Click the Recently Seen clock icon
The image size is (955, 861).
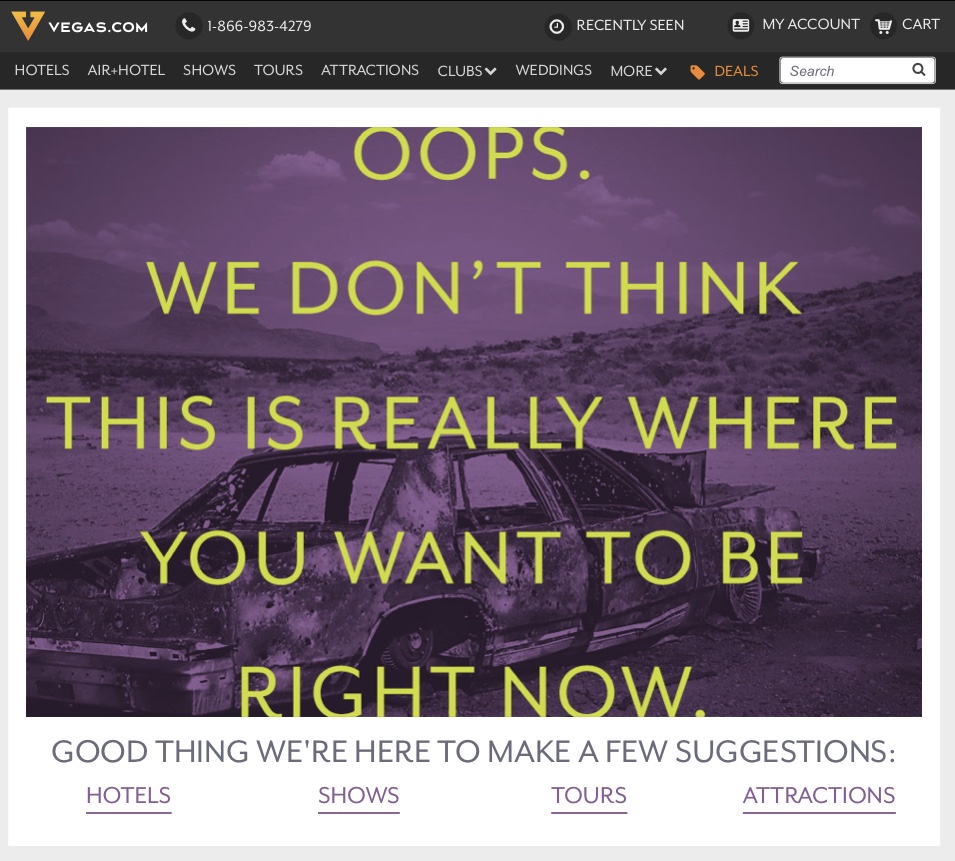click(x=557, y=26)
